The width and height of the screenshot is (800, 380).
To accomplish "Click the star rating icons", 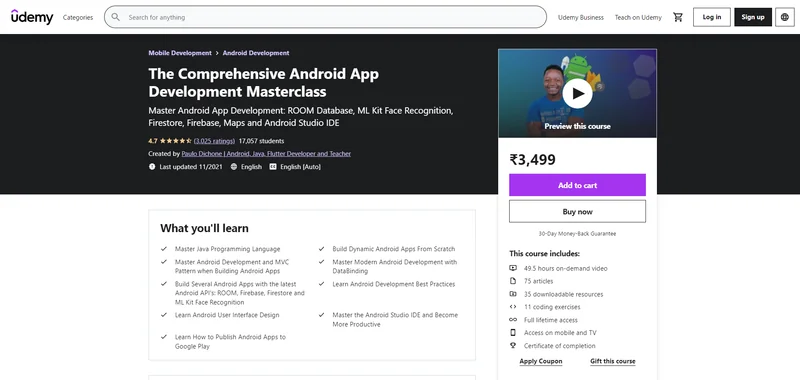I will point(176,141).
